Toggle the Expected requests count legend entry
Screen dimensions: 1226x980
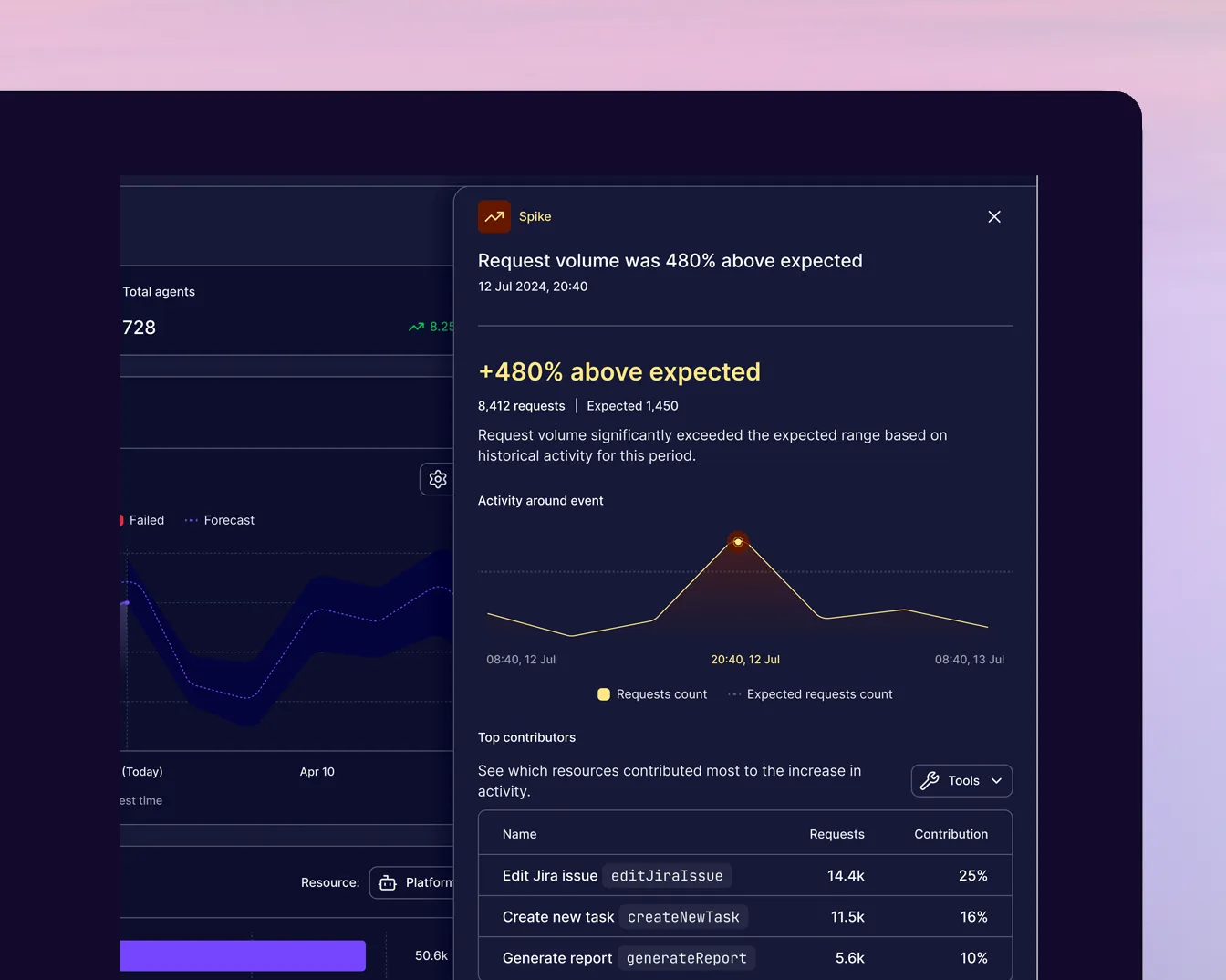click(x=810, y=694)
